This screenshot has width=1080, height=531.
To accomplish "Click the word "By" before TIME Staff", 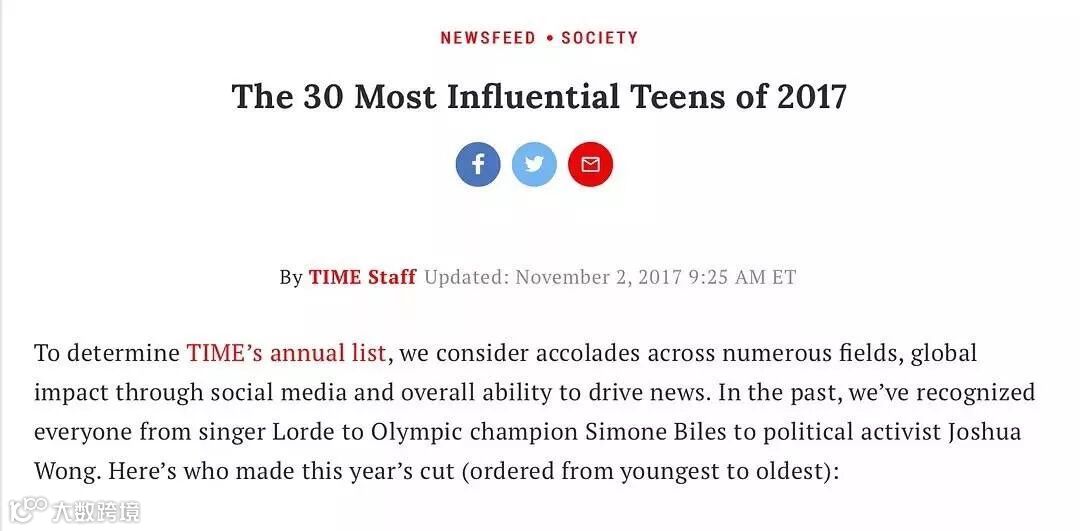I will click(x=291, y=277).
